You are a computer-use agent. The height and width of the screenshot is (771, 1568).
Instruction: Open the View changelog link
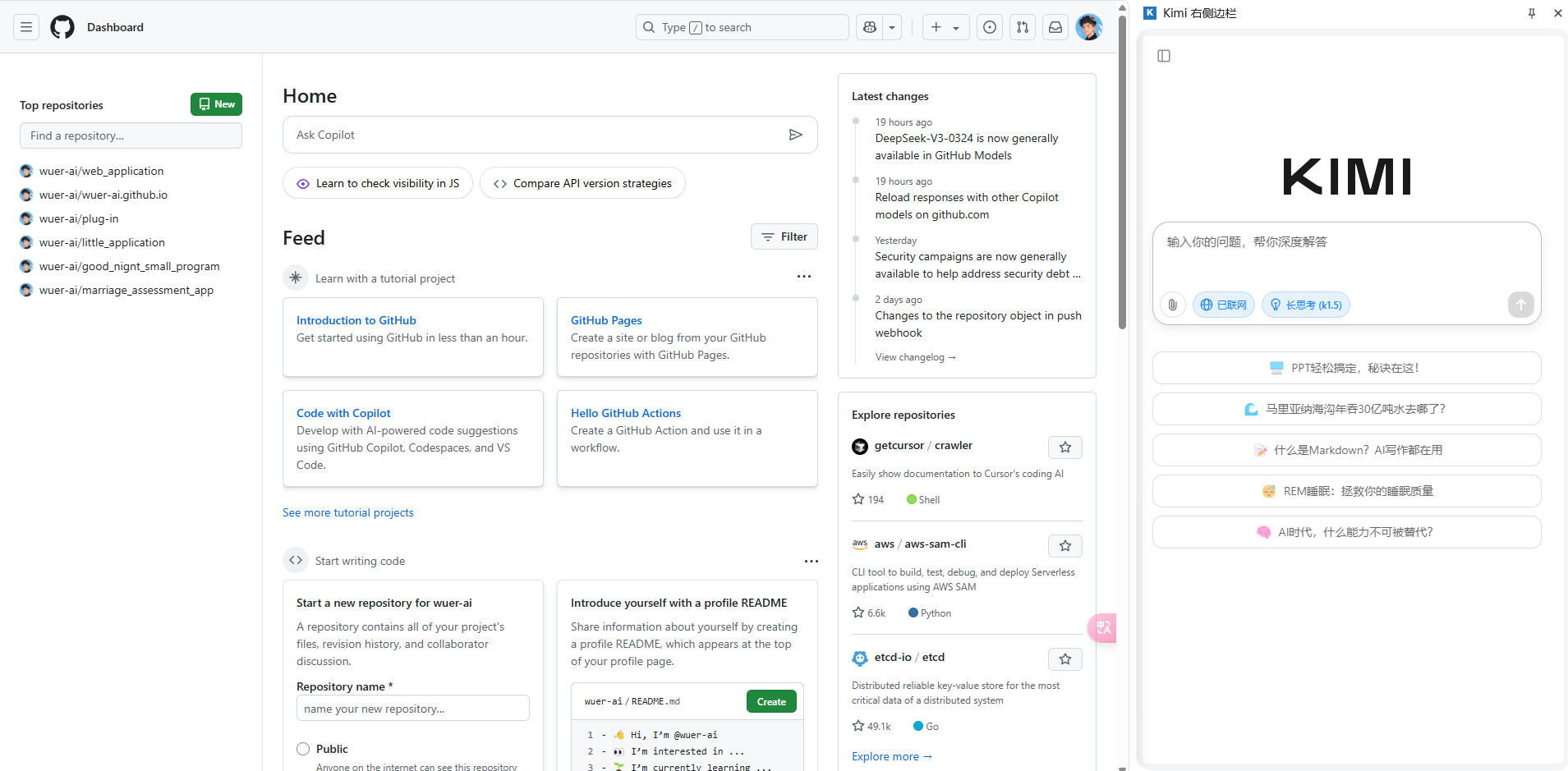tap(915, 357)
